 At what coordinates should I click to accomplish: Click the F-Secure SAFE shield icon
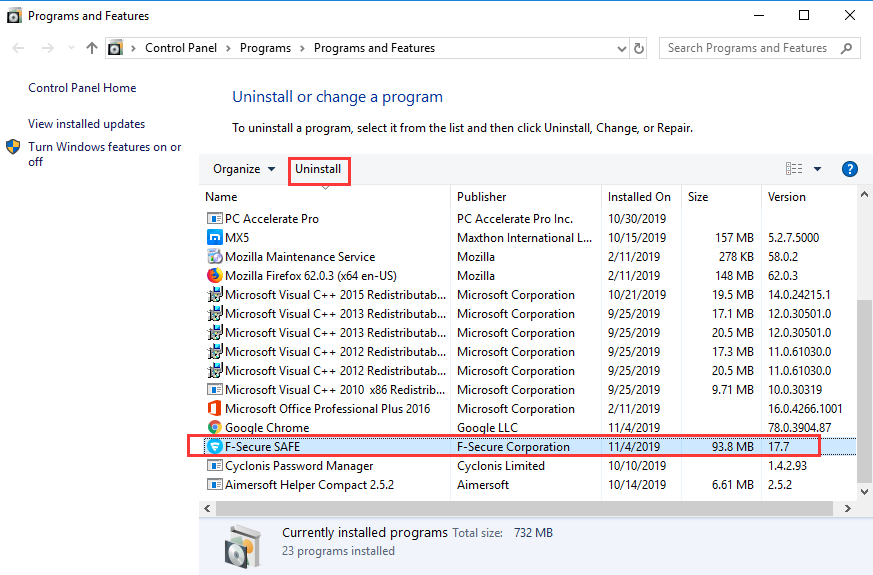pyautogui.click(x=214, y=446)
